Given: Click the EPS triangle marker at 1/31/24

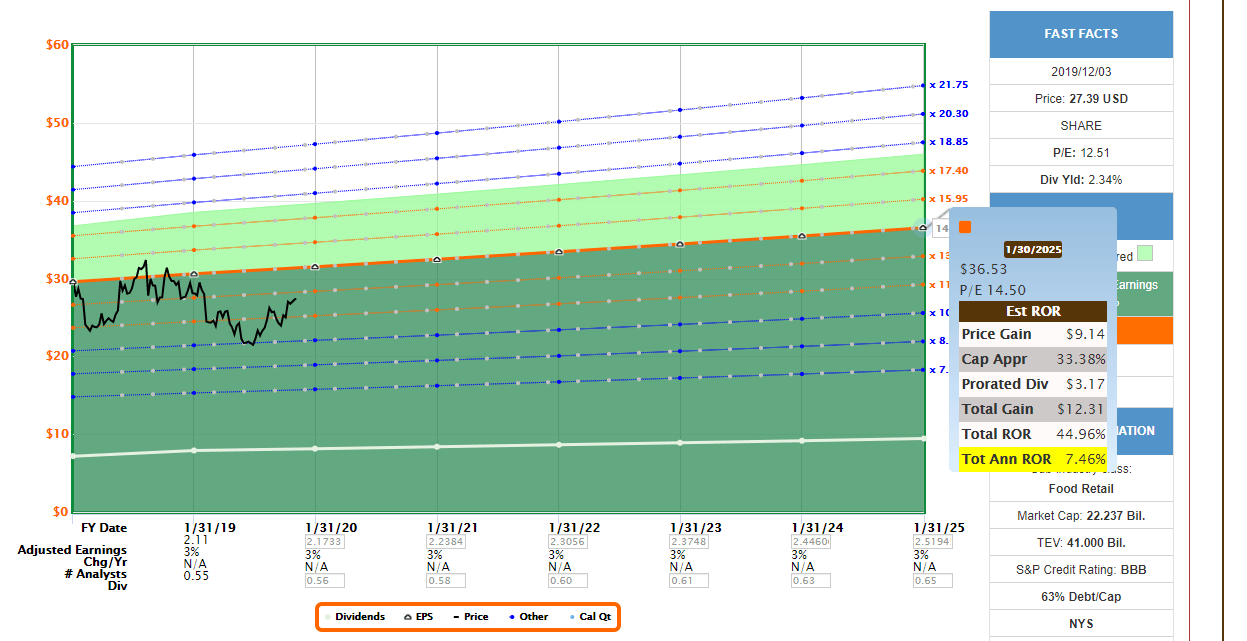Looking at the screenshot, I should [x=802, y=236].
